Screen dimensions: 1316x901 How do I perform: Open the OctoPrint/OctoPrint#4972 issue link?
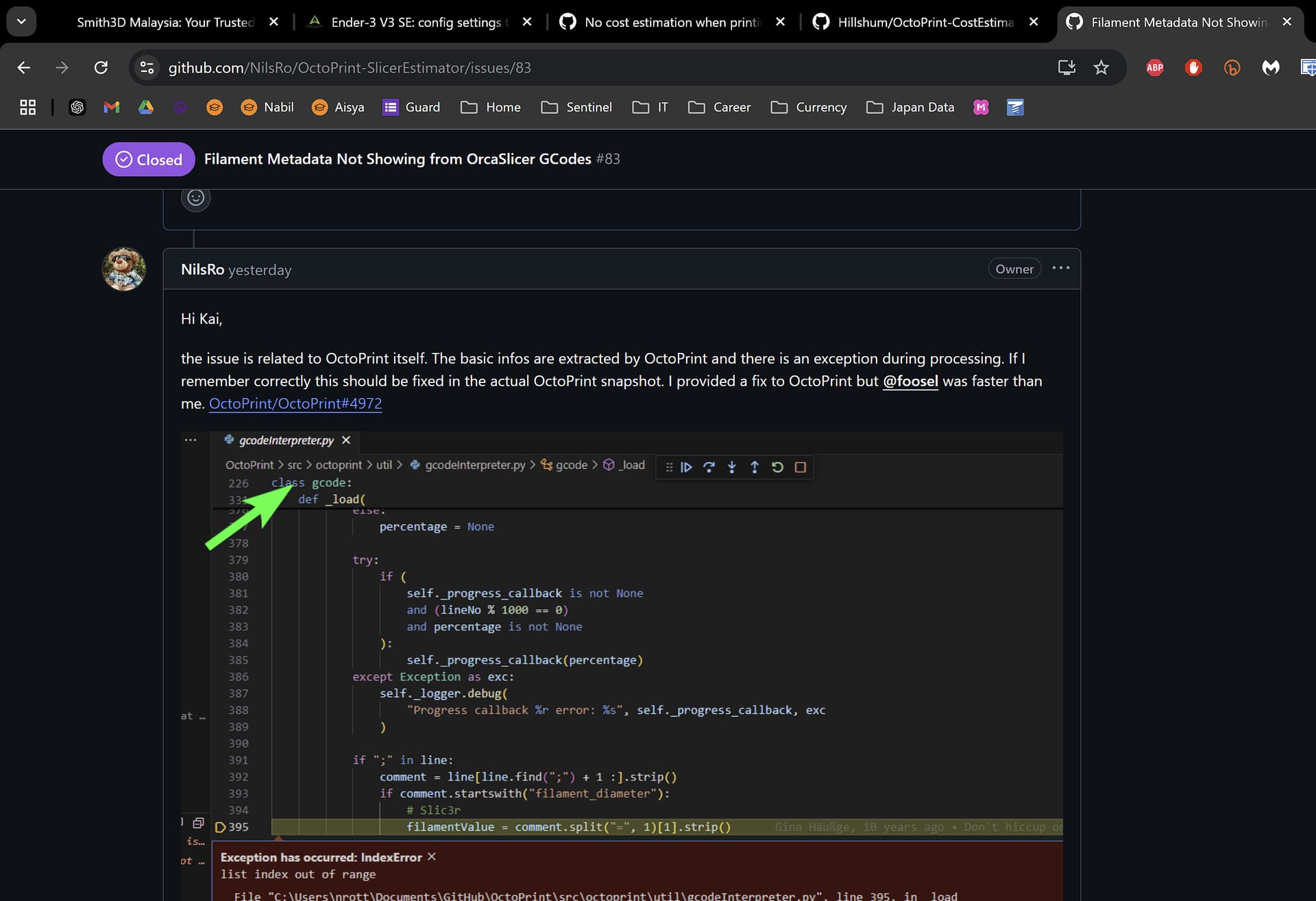295,404
